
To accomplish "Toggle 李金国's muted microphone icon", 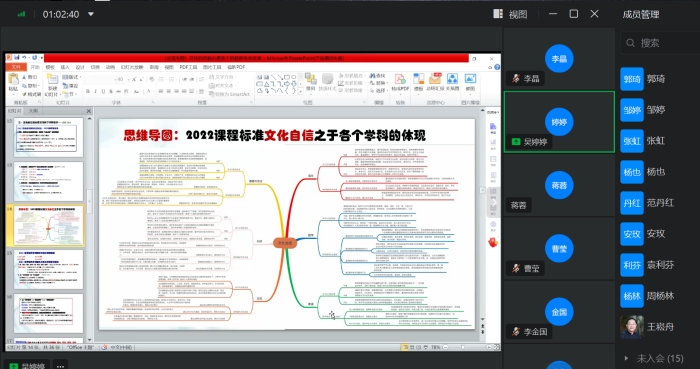I will pyautogui.click(x=516, y=332).
